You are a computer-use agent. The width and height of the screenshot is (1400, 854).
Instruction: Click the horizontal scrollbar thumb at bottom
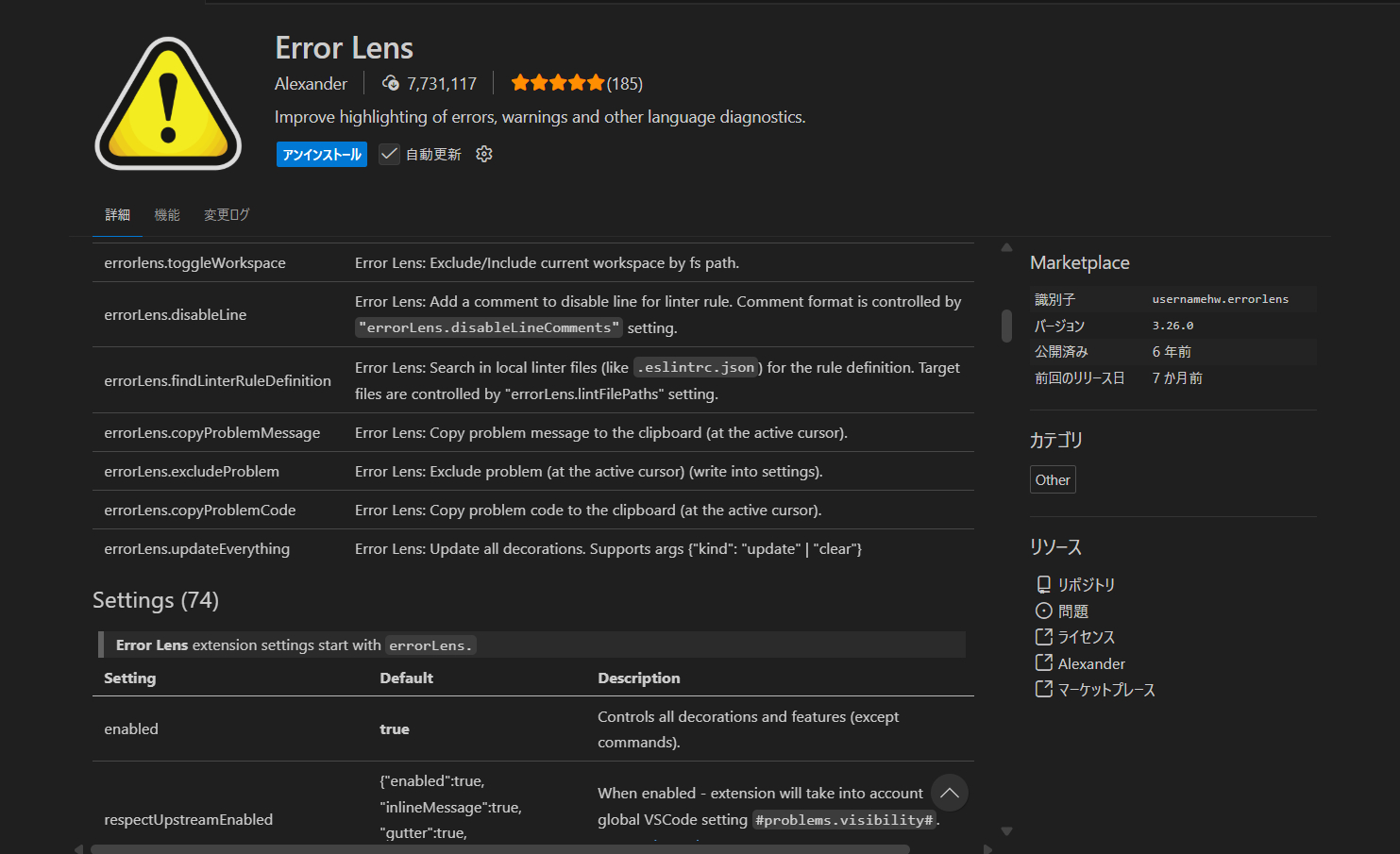[500, 849]
